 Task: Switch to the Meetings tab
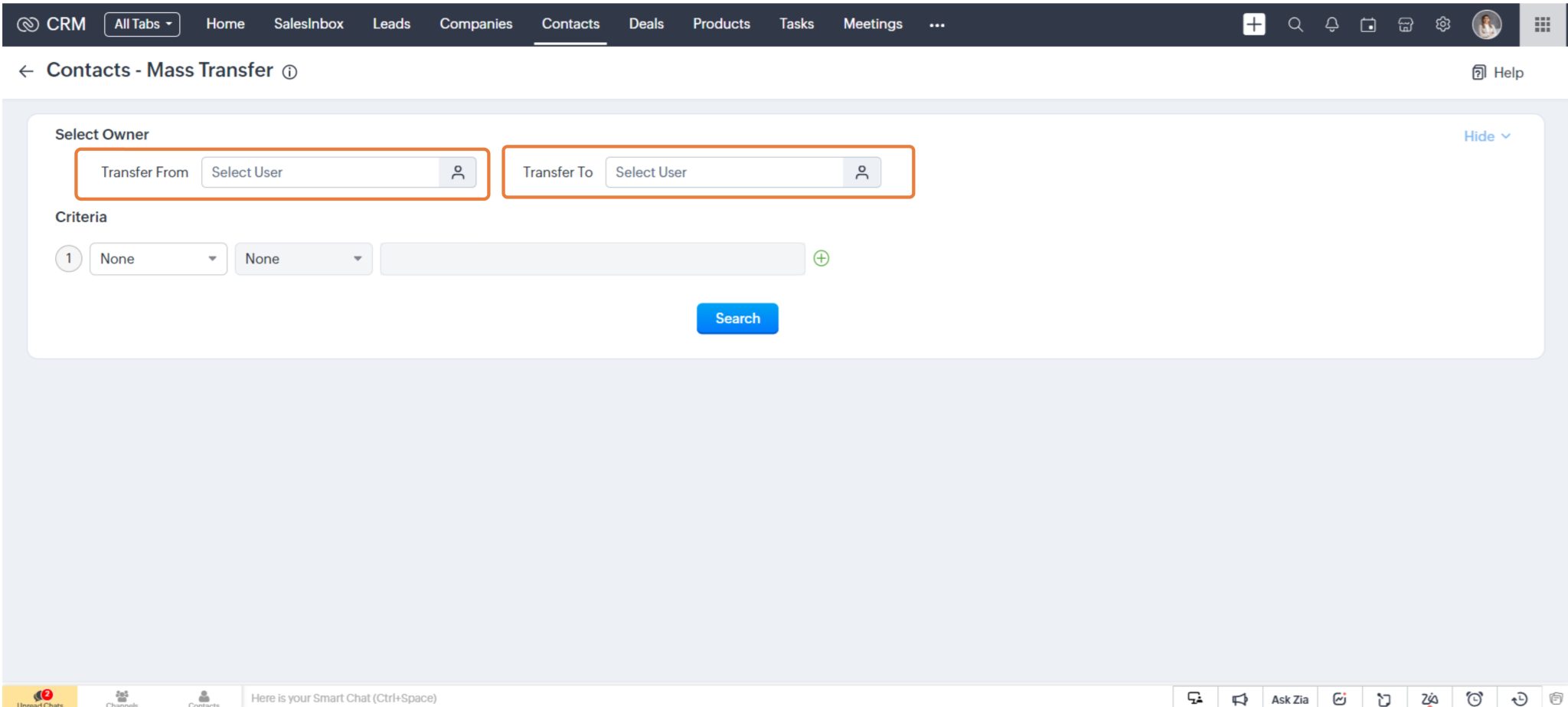pos(872,24)
